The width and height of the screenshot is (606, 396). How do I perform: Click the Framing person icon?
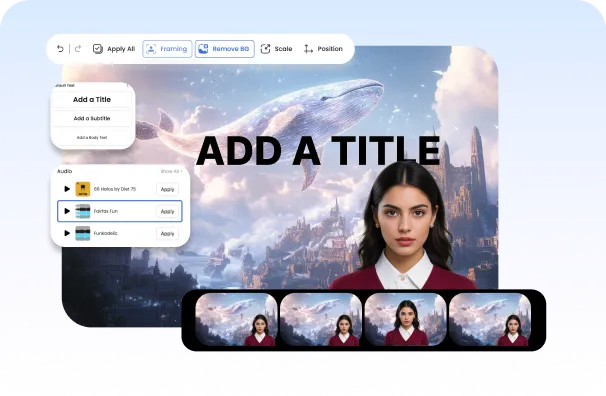coord(151,49)
